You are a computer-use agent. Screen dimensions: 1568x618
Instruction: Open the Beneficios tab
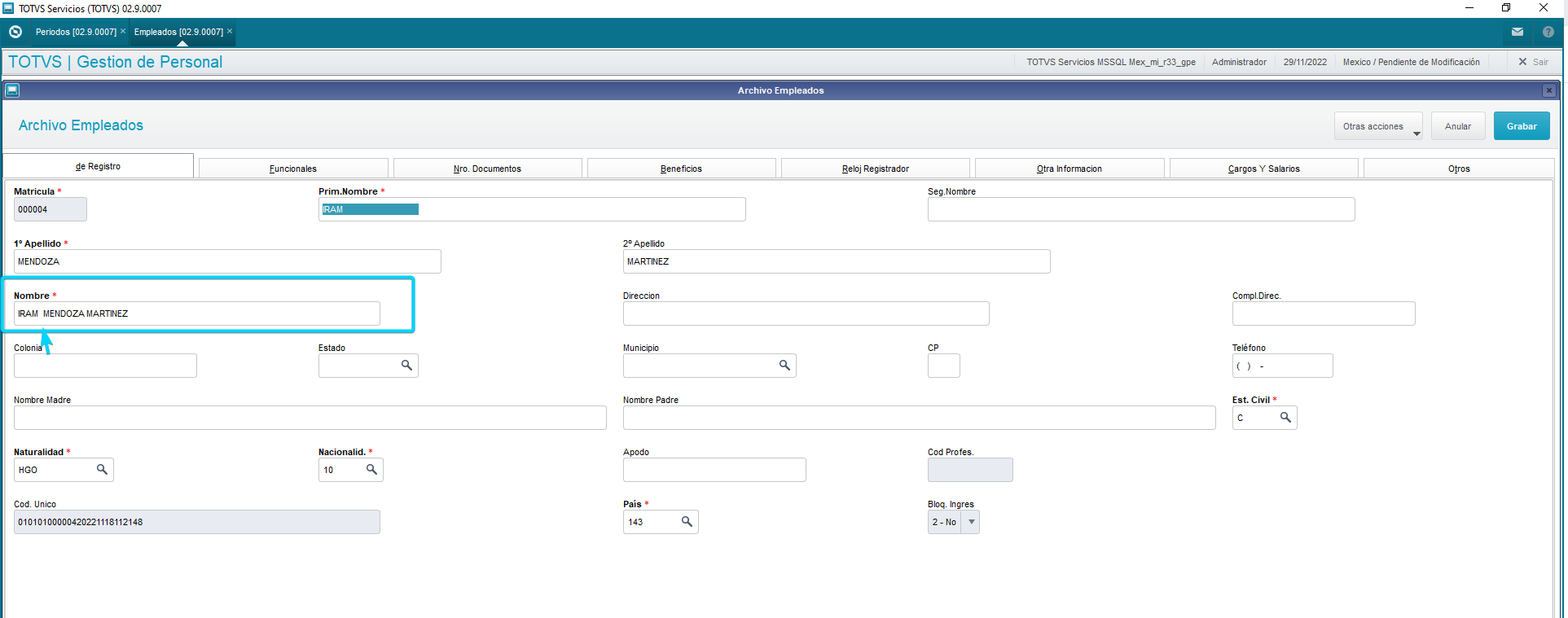[x=681, y=169]
